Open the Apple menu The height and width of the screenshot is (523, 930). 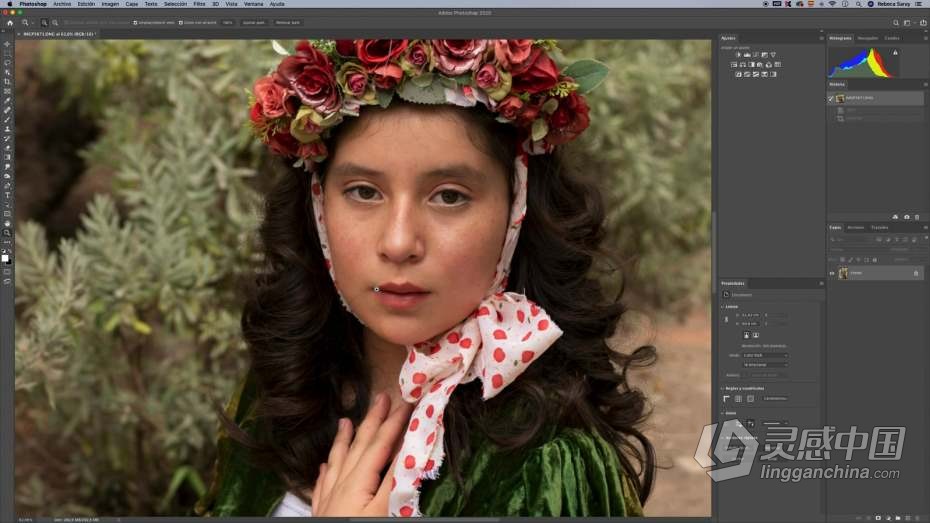coord(9,4)
